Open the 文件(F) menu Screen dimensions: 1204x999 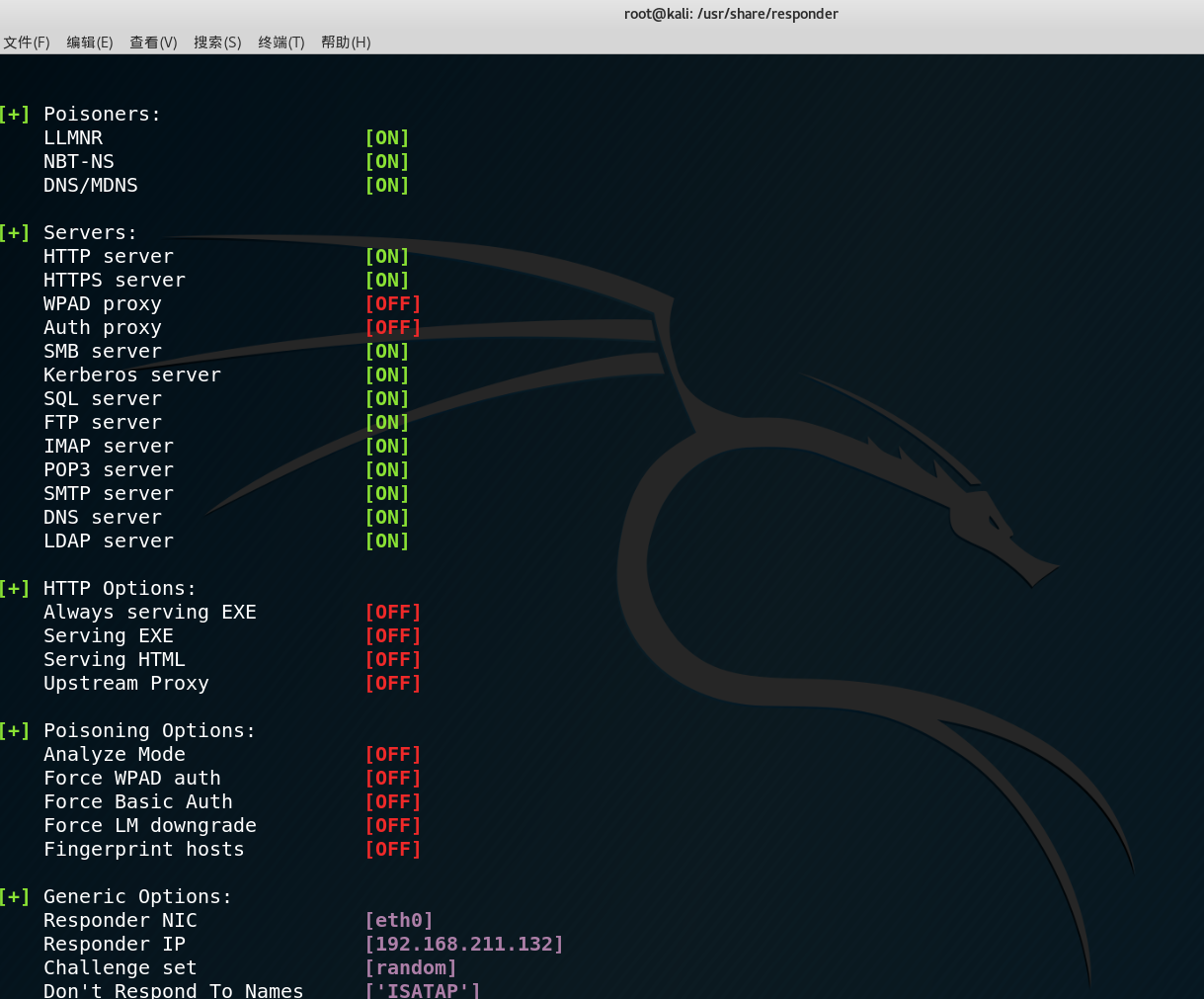point(27,42)
